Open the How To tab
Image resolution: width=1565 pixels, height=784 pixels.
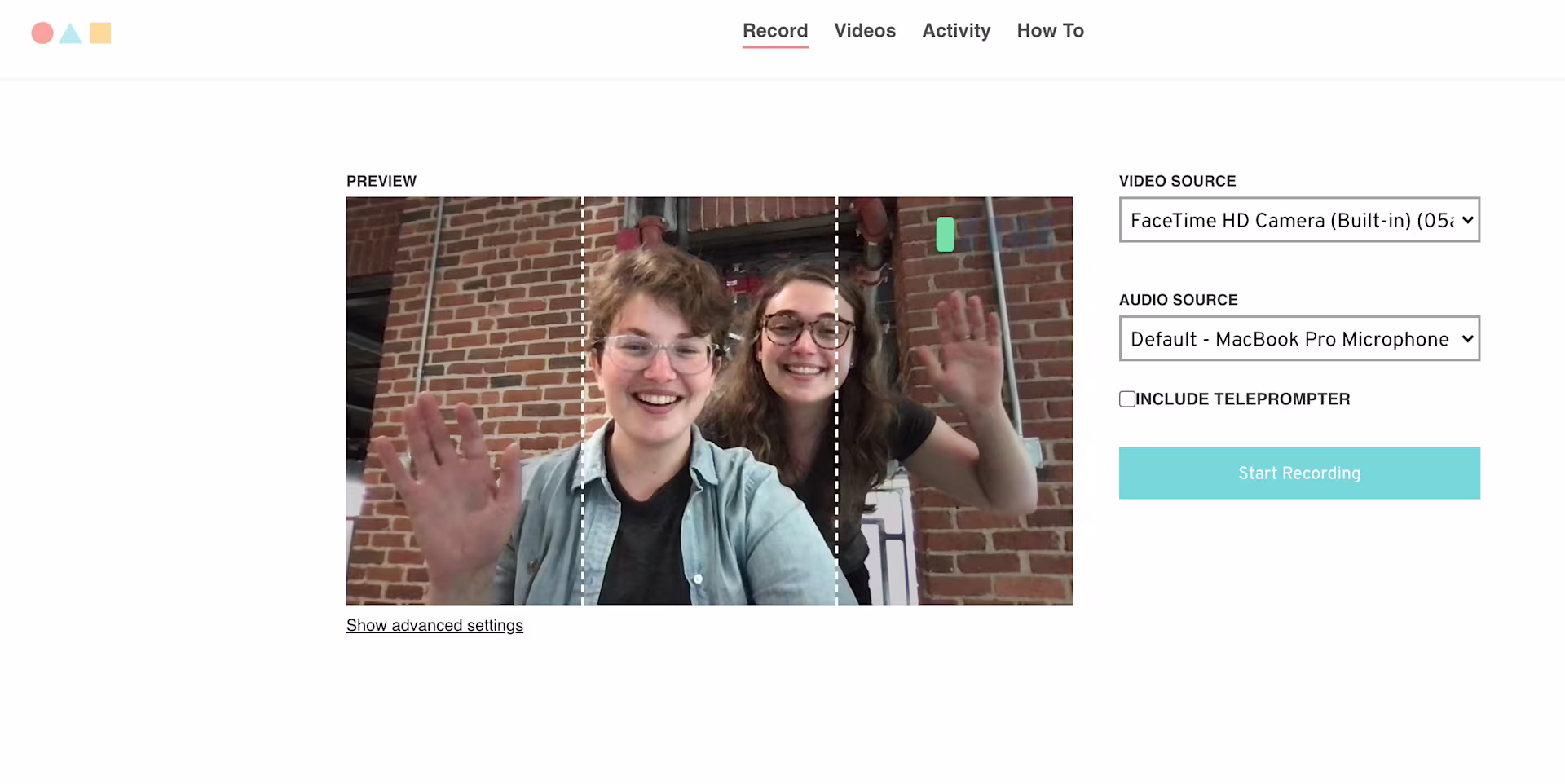pos(1050,31)
